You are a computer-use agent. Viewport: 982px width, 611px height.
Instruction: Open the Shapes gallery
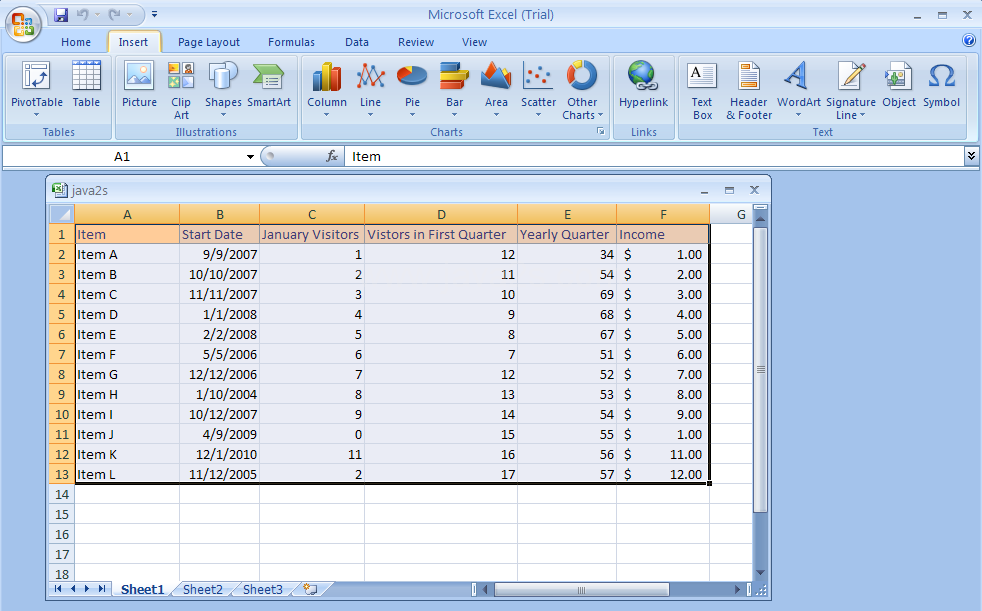tap(223, 89)
